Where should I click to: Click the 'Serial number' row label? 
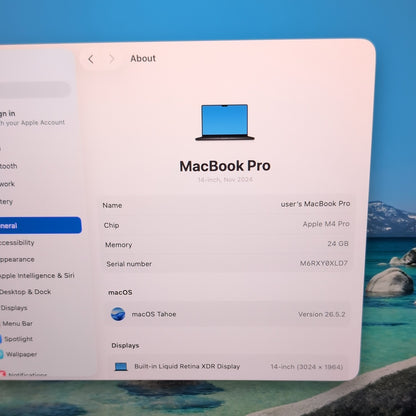point(129,264)
